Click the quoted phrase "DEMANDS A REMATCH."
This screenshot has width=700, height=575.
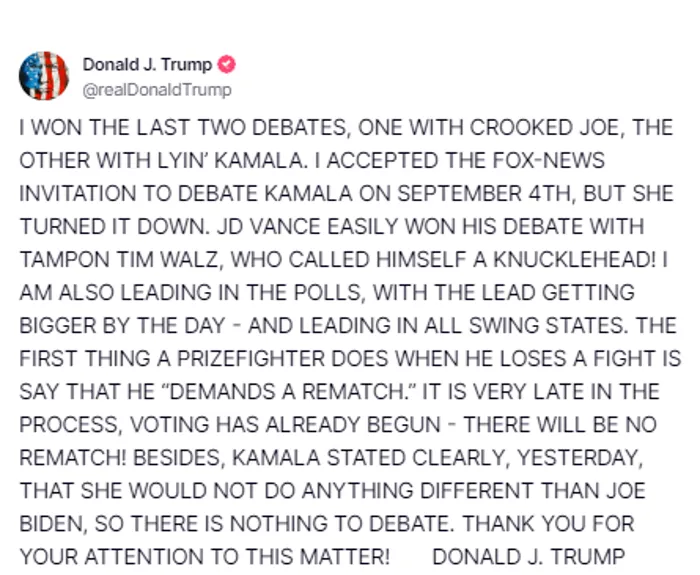click(287, 392)
